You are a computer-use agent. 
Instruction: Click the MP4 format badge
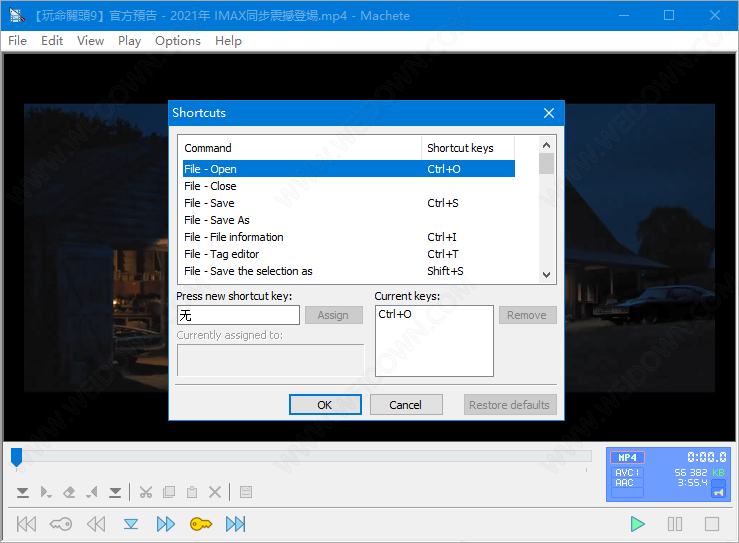[x=627, y=458]
